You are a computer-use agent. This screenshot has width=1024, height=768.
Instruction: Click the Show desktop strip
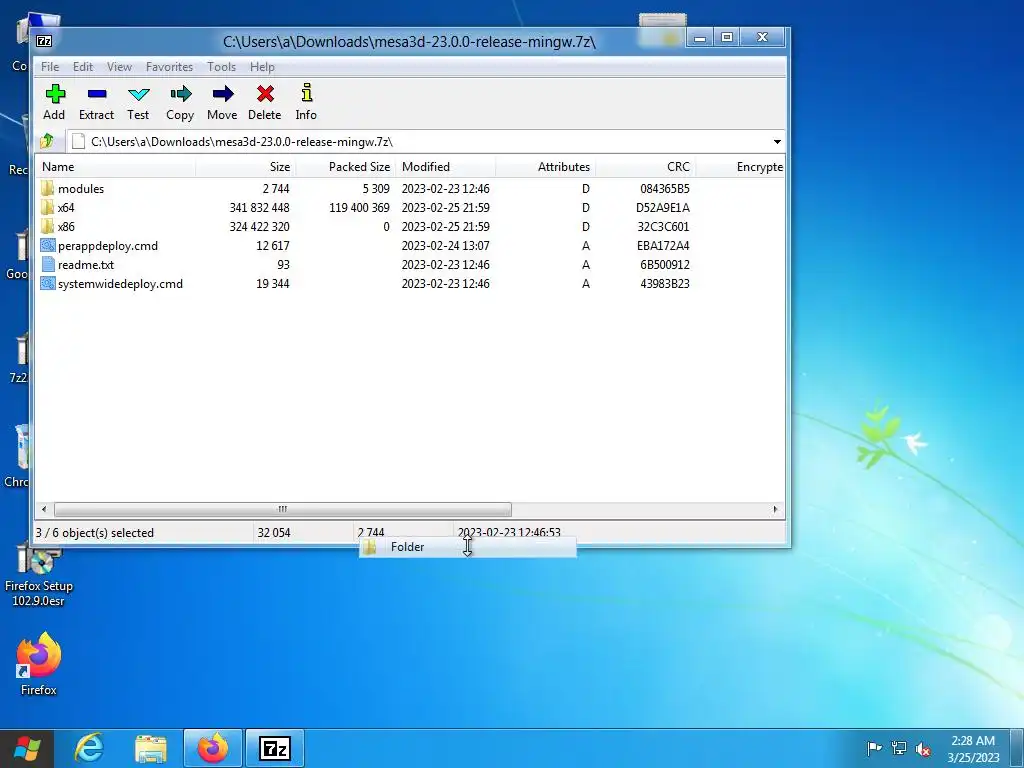click(x=1019, y=748)
